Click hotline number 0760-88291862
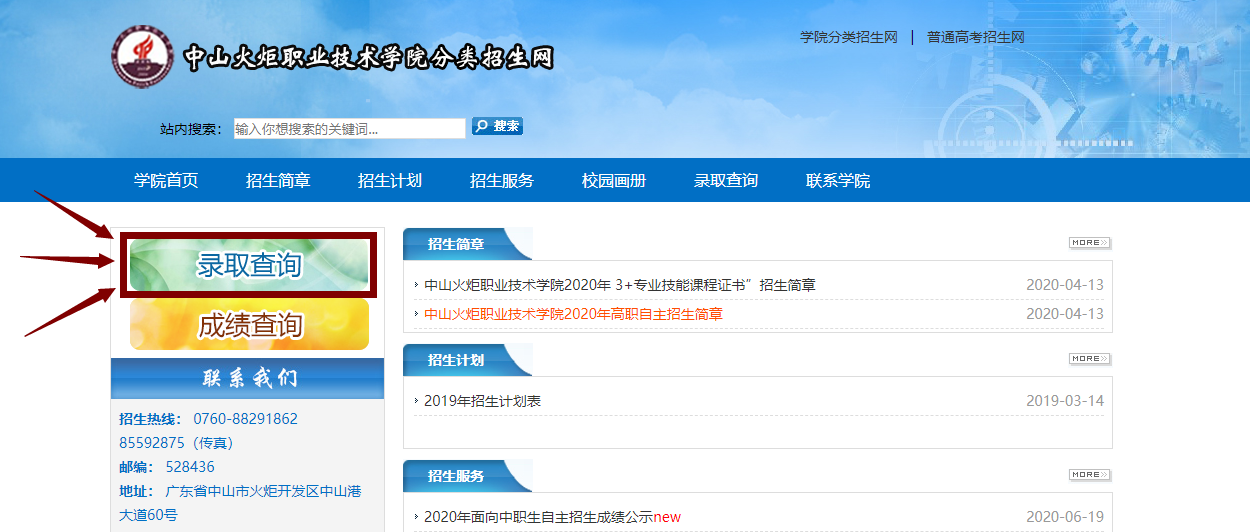Viewport: 1250px width, 532px height. tap(245, 419)
